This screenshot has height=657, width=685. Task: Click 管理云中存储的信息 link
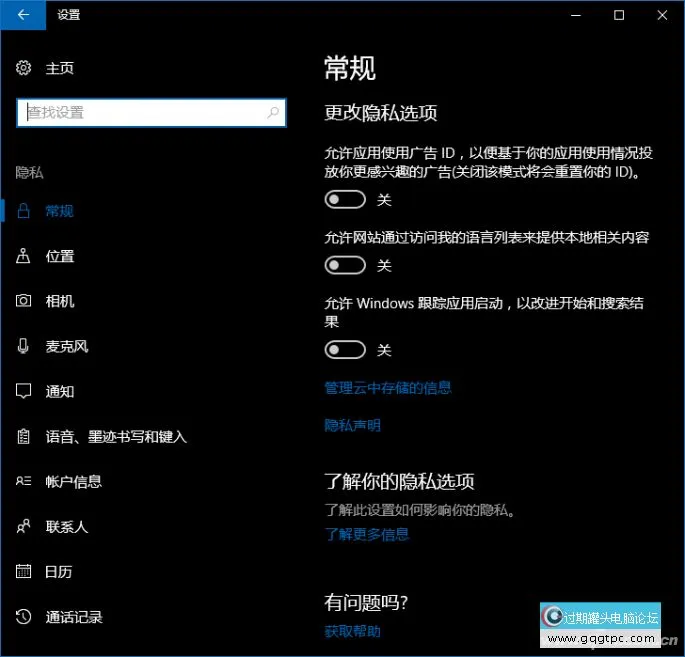[388, 387]
